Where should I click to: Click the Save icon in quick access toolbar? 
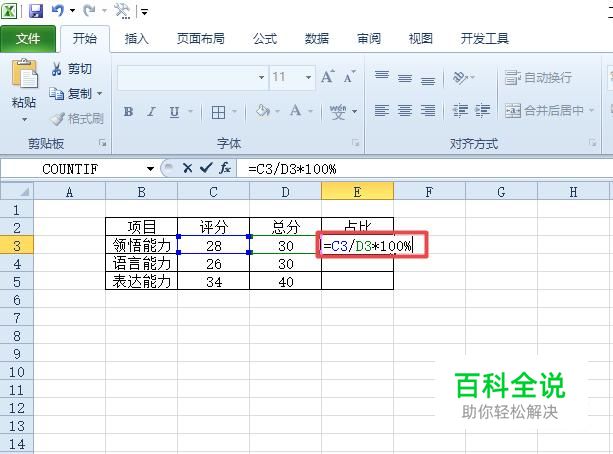(x=36, y=11)
